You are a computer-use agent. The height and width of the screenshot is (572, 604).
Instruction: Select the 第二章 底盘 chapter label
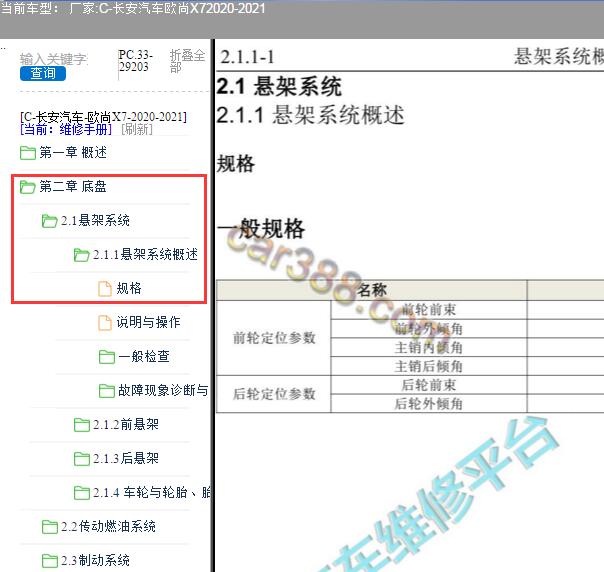(73, 187)
